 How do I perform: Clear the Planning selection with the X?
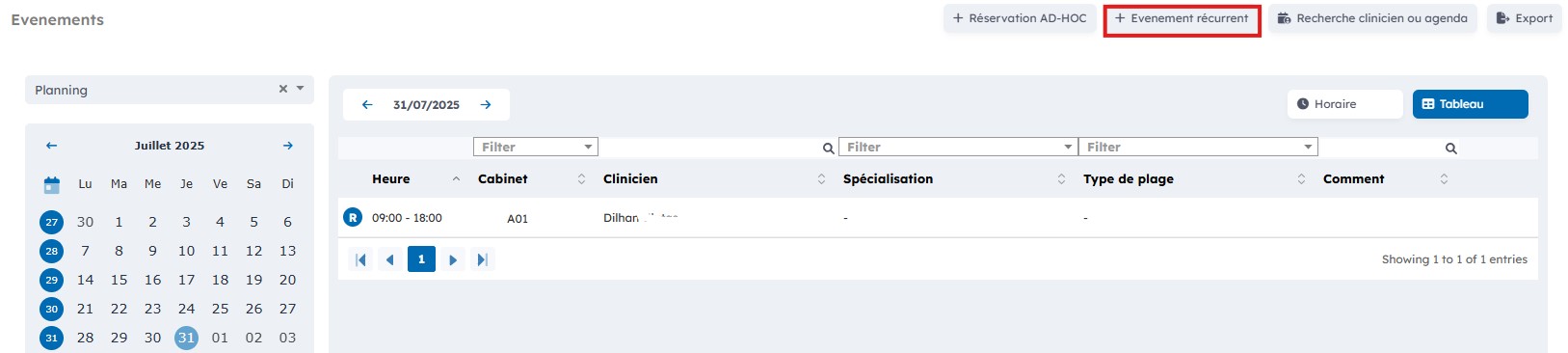click(283, 89)
